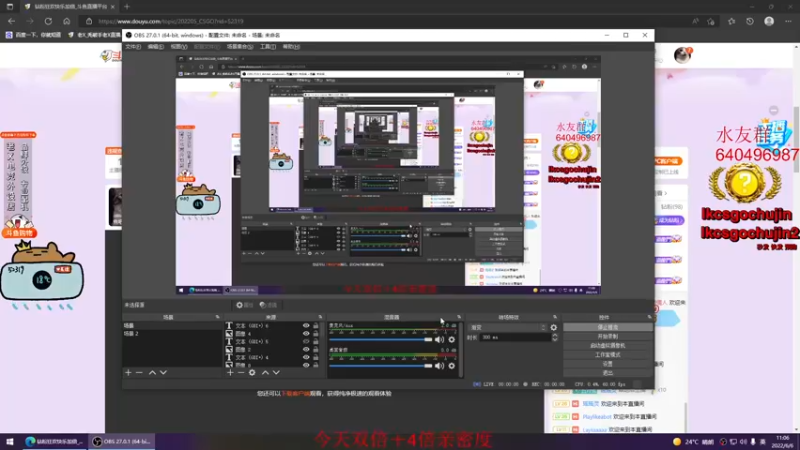Refresh the Edge browser page
The width and height of the screenshot is (800, 450).
48,21
